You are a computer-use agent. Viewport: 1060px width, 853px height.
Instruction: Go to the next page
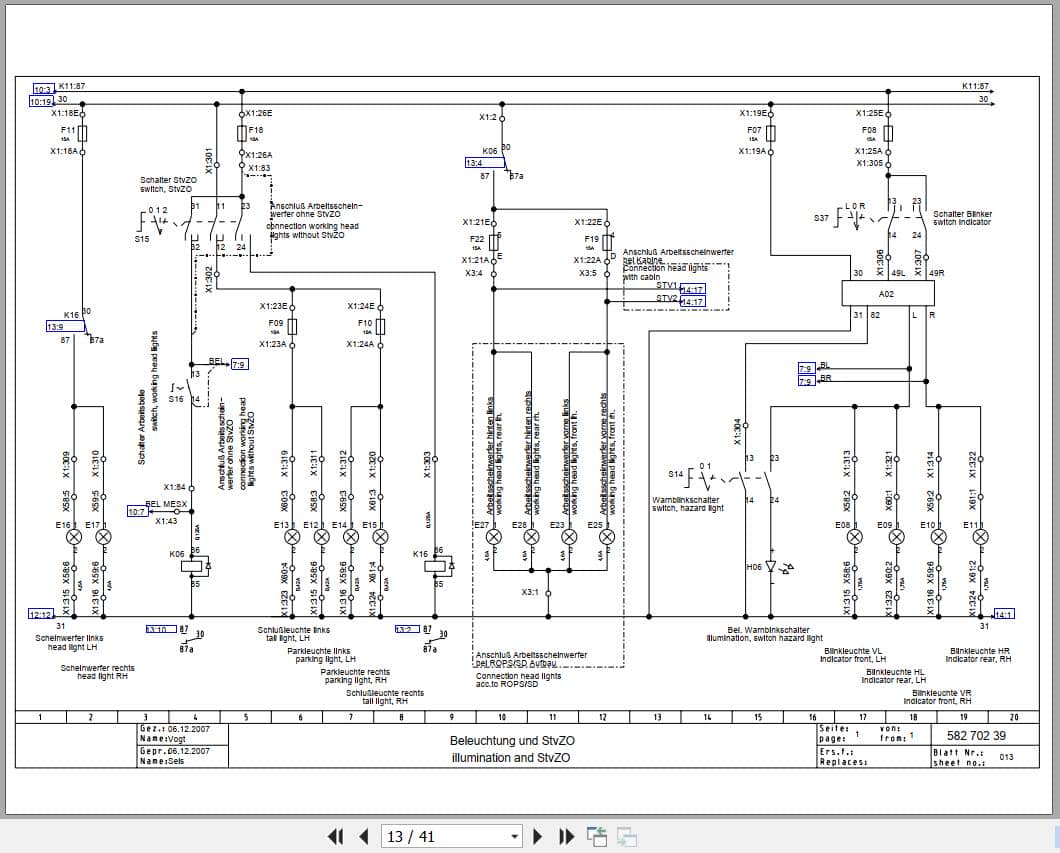(538, 837)
